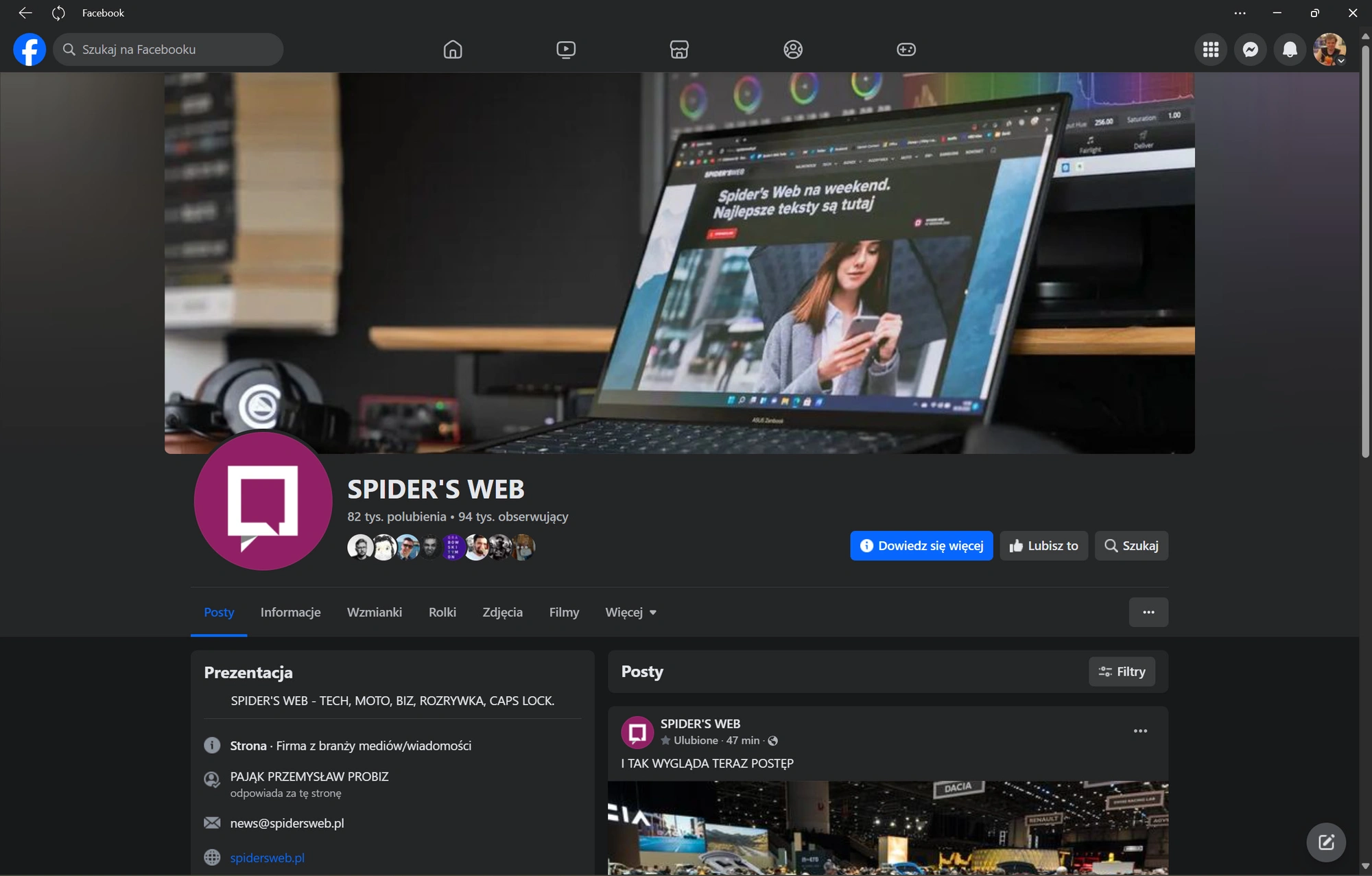The image size is (1372, 876).
Task: Open the Home feed icon
Action: [453, 49]
